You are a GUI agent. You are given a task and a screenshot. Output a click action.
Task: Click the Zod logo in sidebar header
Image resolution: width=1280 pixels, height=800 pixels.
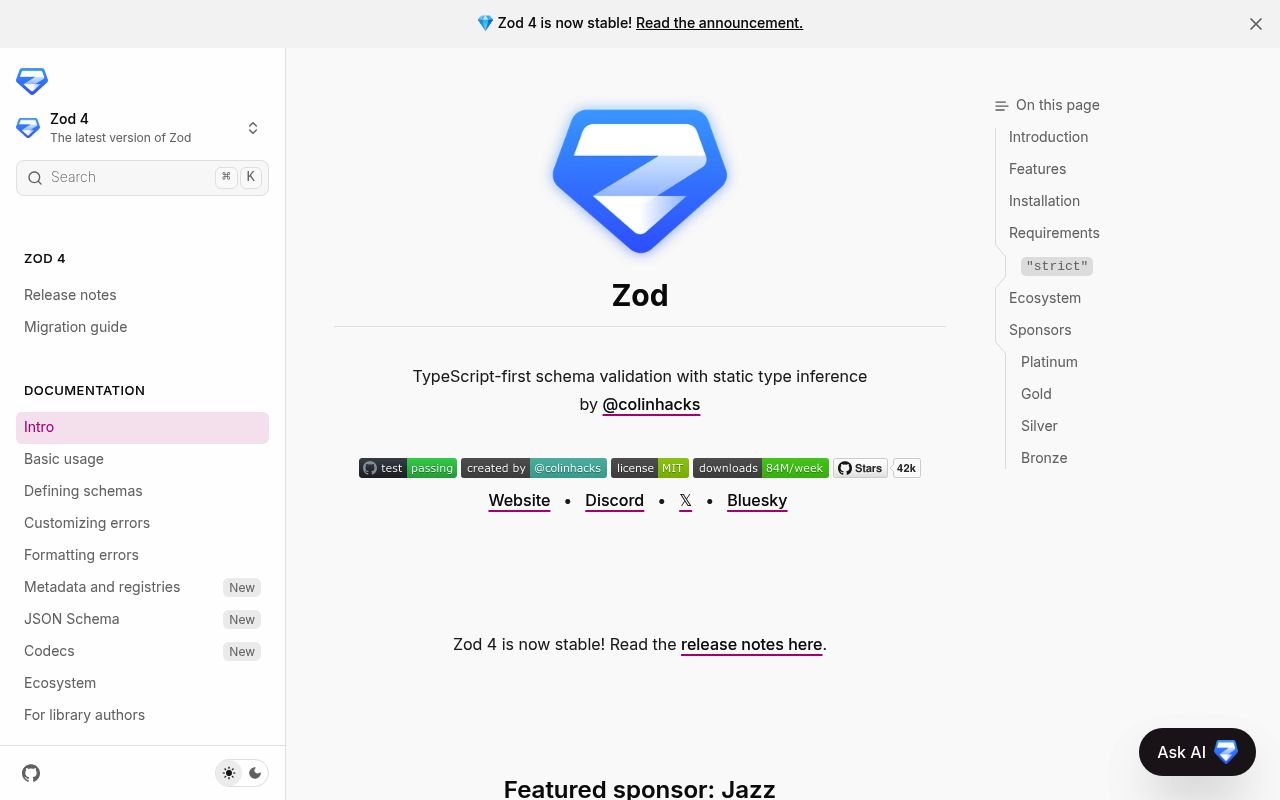(x=32, y=81)
